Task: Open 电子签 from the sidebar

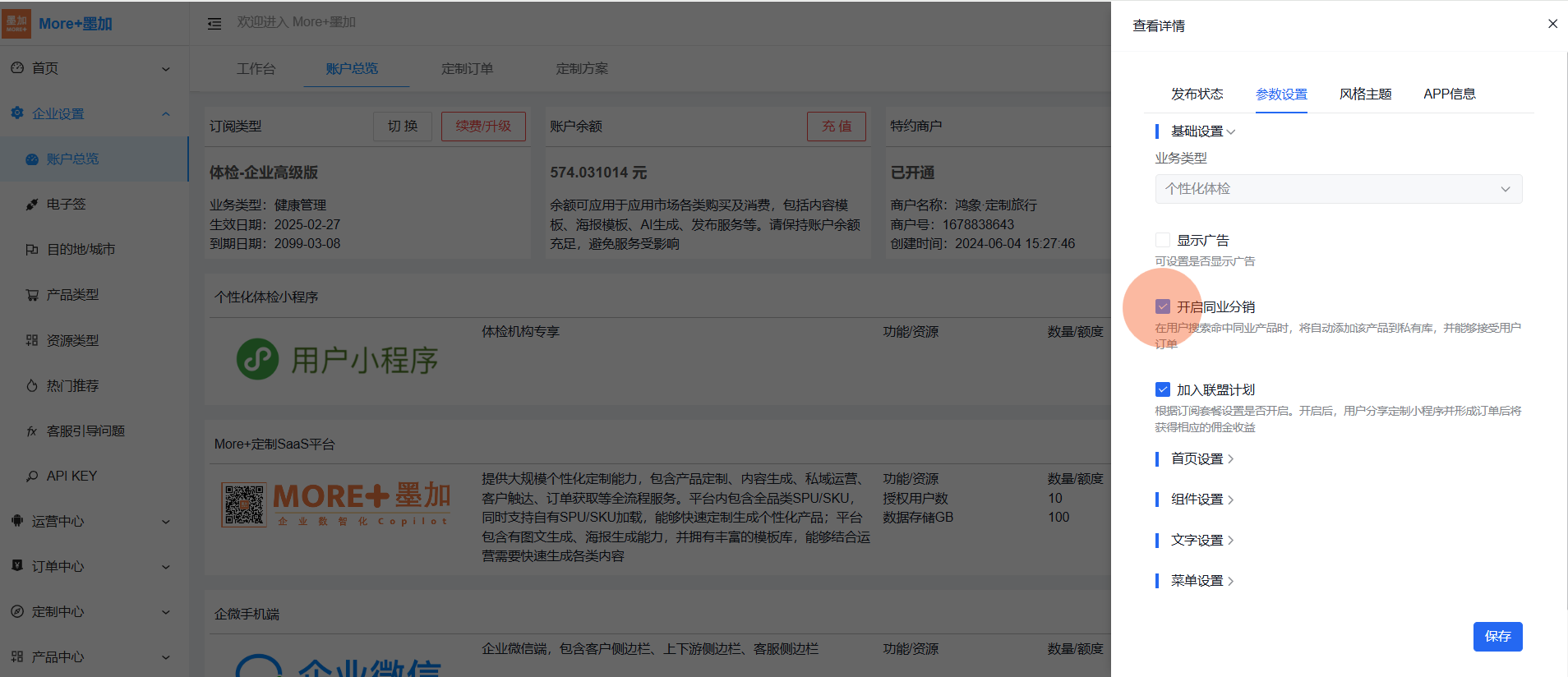Action: [66, 205]
